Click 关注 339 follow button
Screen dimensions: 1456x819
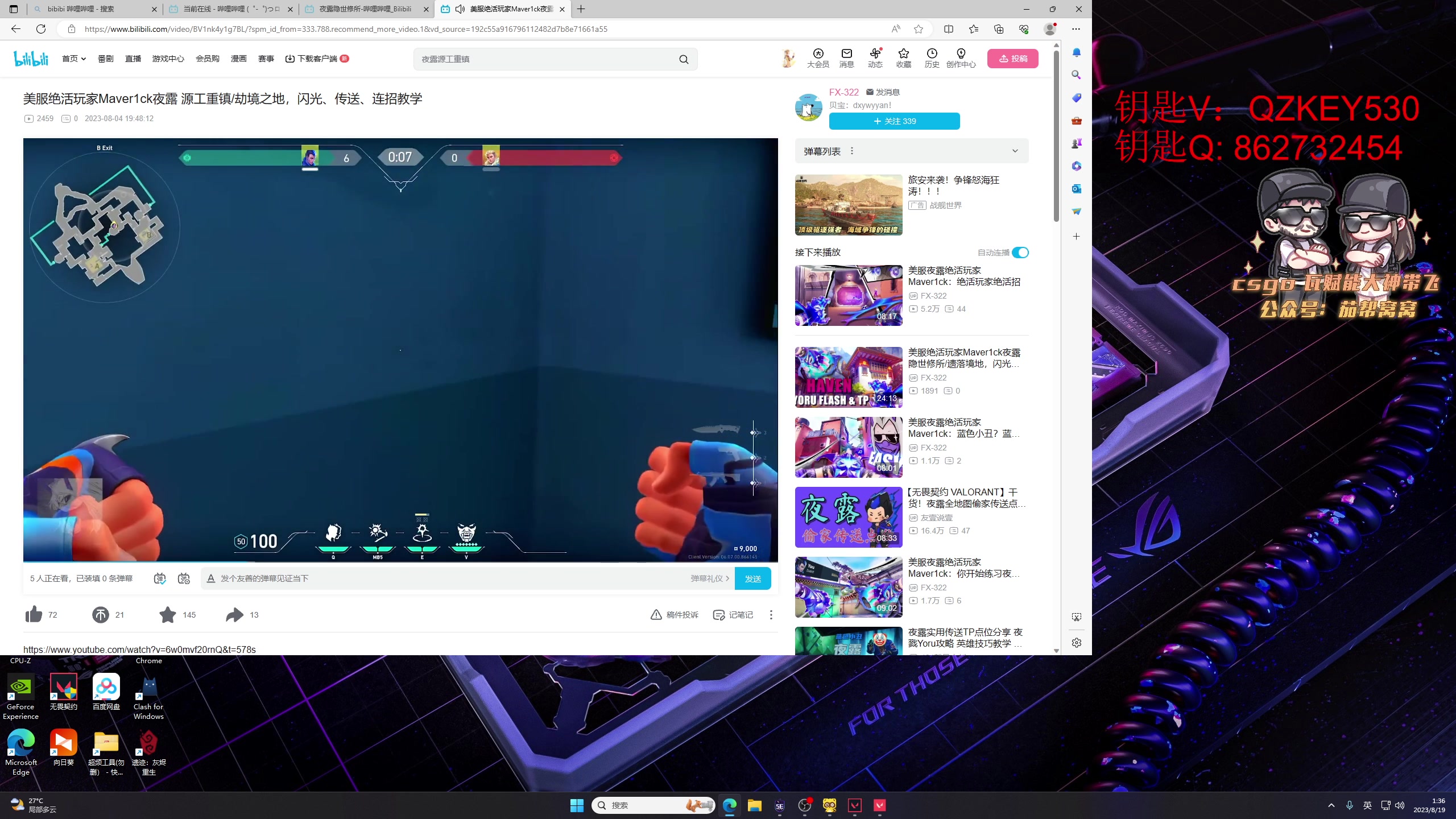(894, 121)
